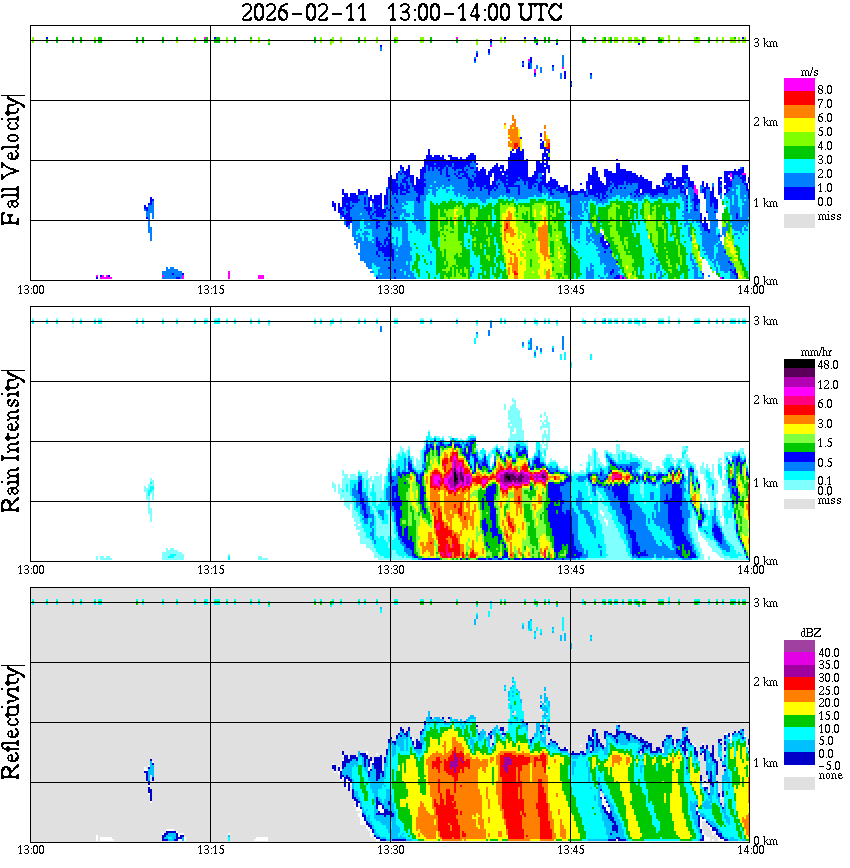This screenshot has width=850, height=868.
Task: Select the yellow swatch in the mm/hr legend
Action: 799,429
